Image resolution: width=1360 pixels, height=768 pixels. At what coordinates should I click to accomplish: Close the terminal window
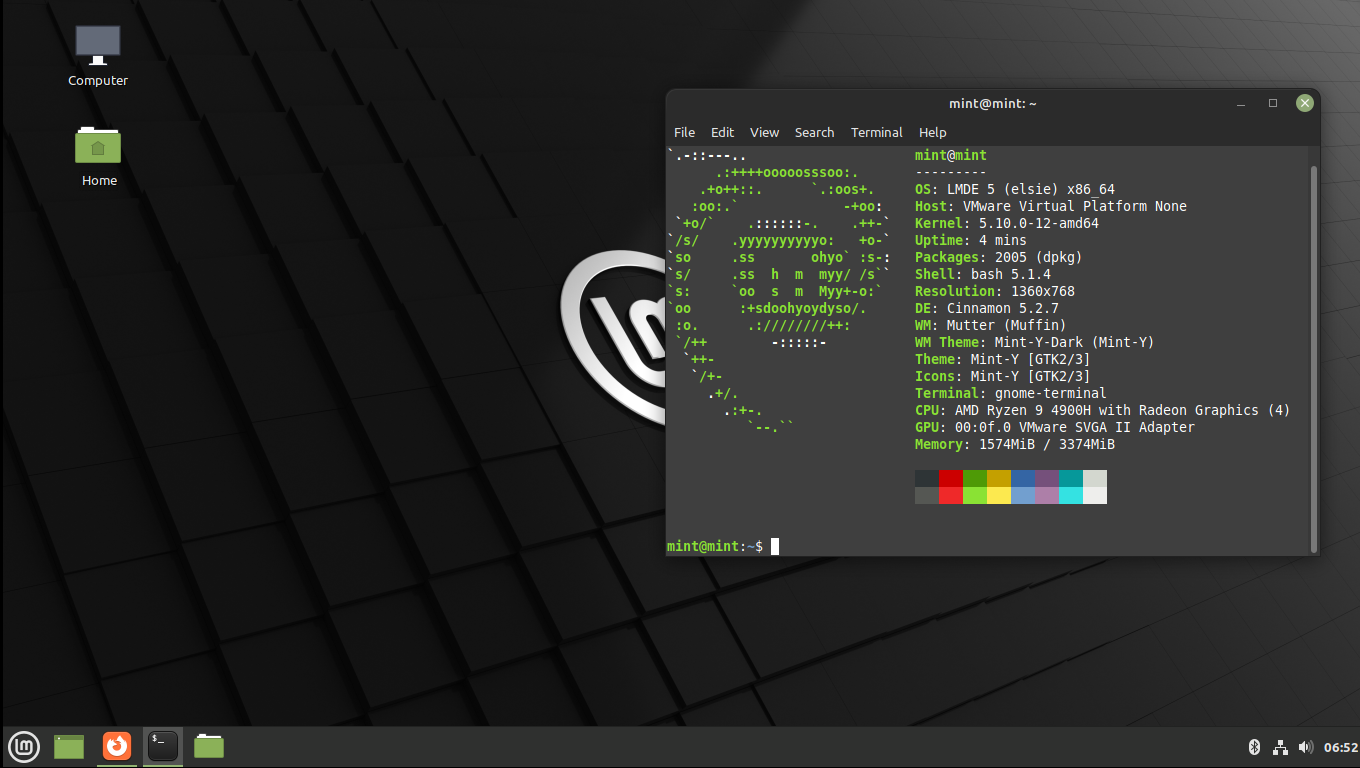point(1305,103)
